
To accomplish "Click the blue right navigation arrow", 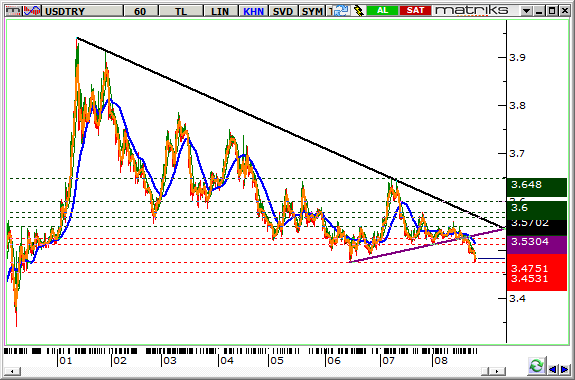I will pos(564,369).
